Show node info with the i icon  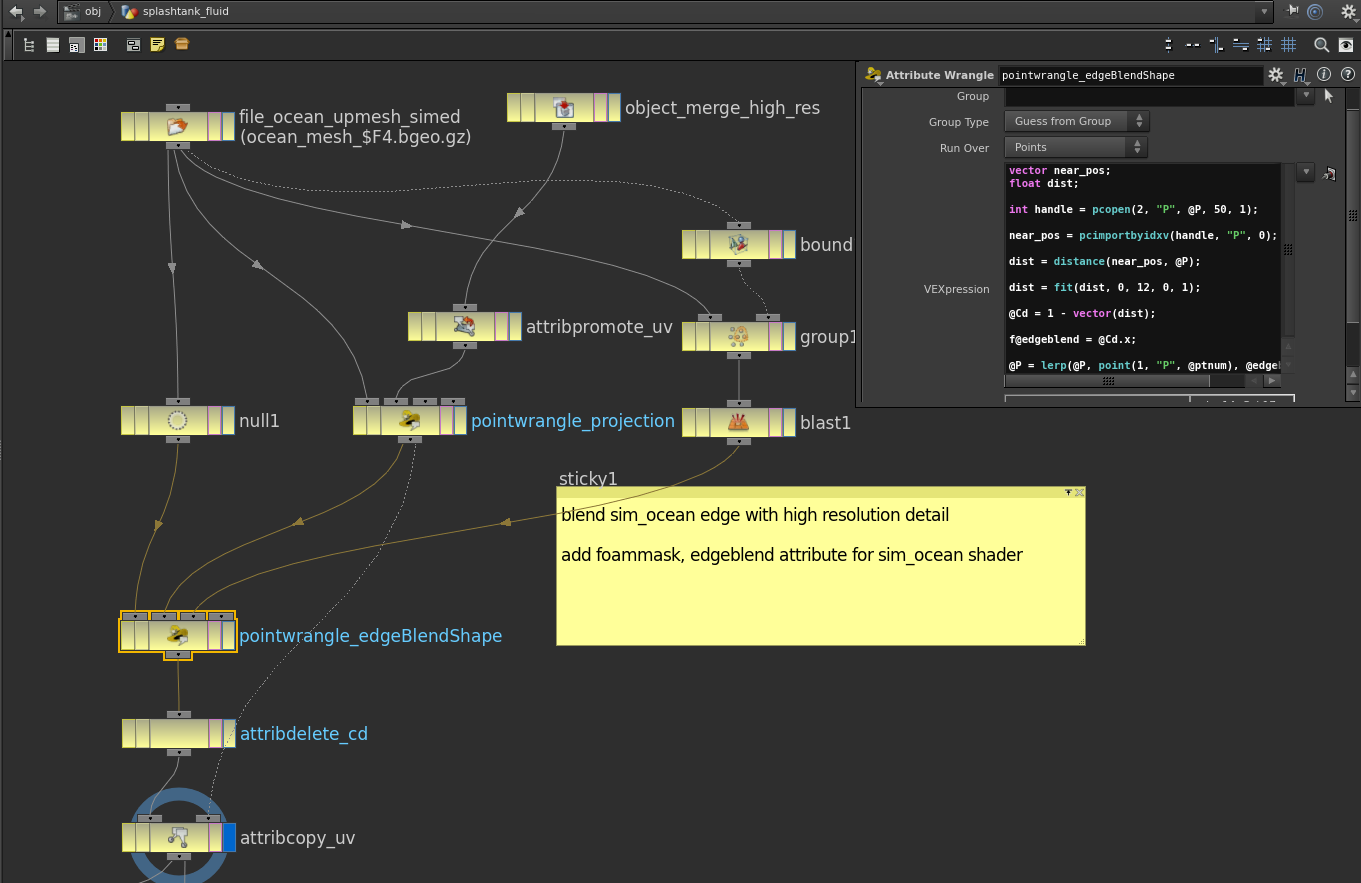coord(1324,75)
